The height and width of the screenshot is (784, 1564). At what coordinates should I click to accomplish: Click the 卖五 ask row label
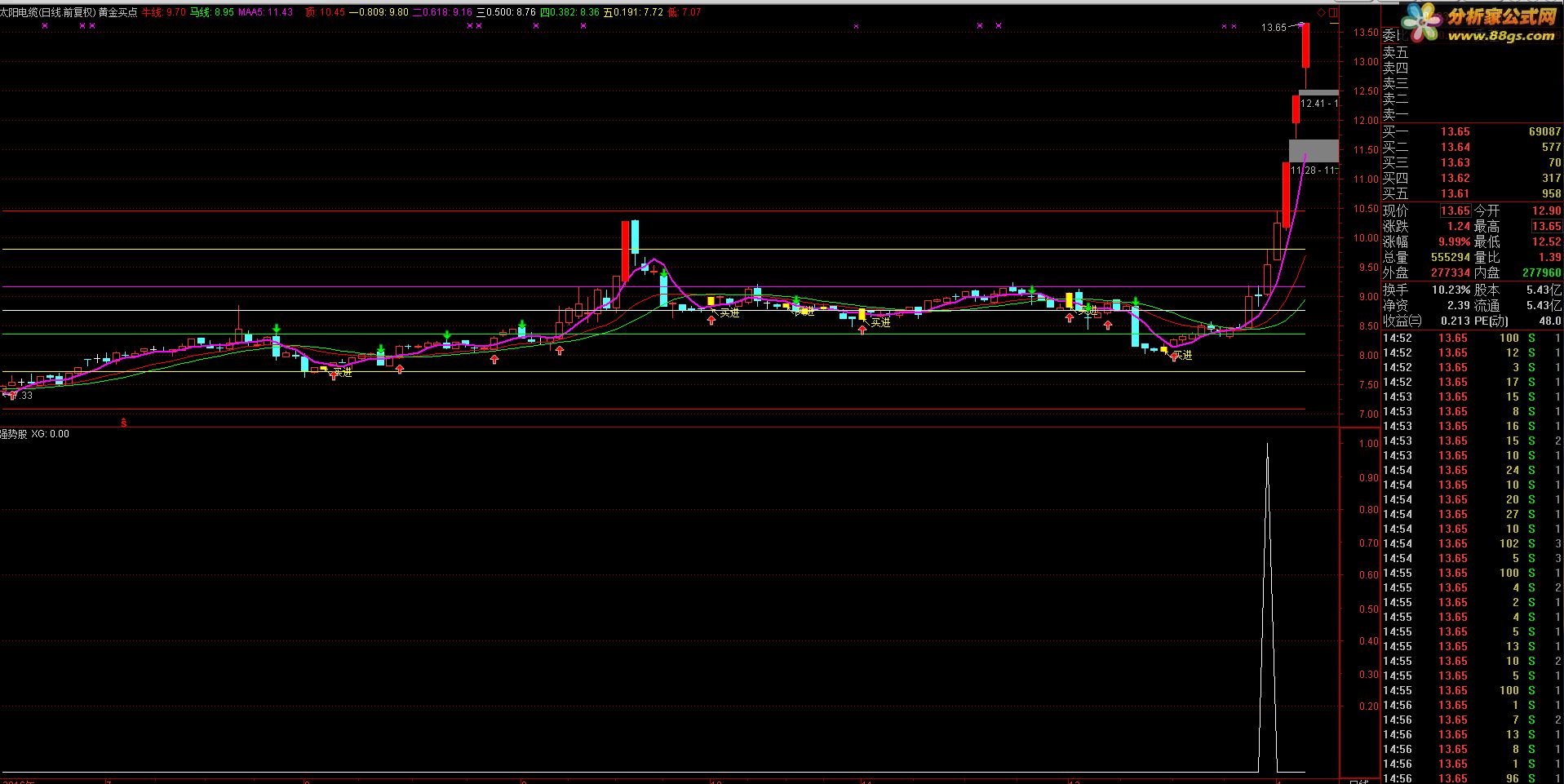[1395, 52]
